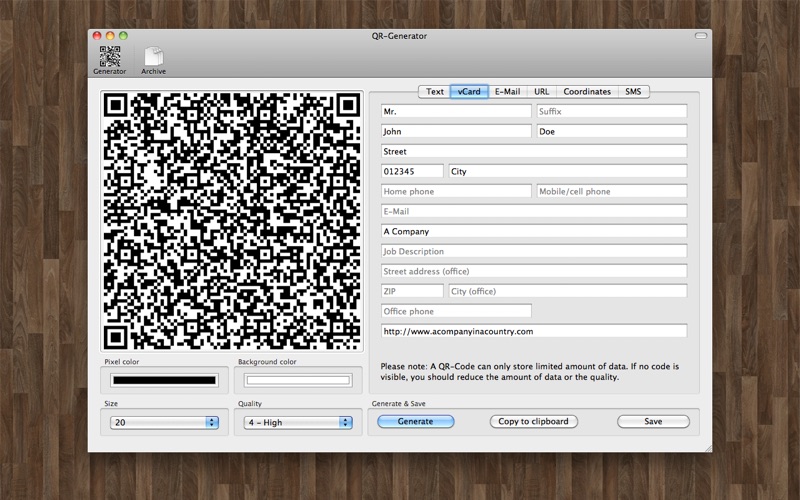
Task: Expand the Size dropdown
Action: click(164, 423)
